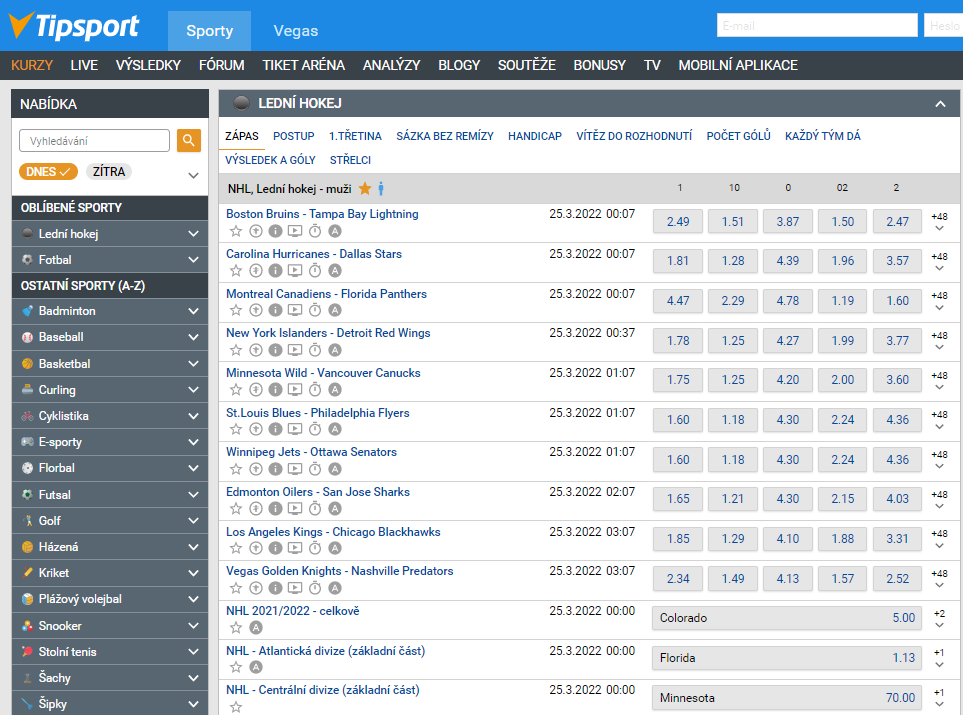Click the orange search magnifier button
The image size is (963, 715).
tap(189, 140)
